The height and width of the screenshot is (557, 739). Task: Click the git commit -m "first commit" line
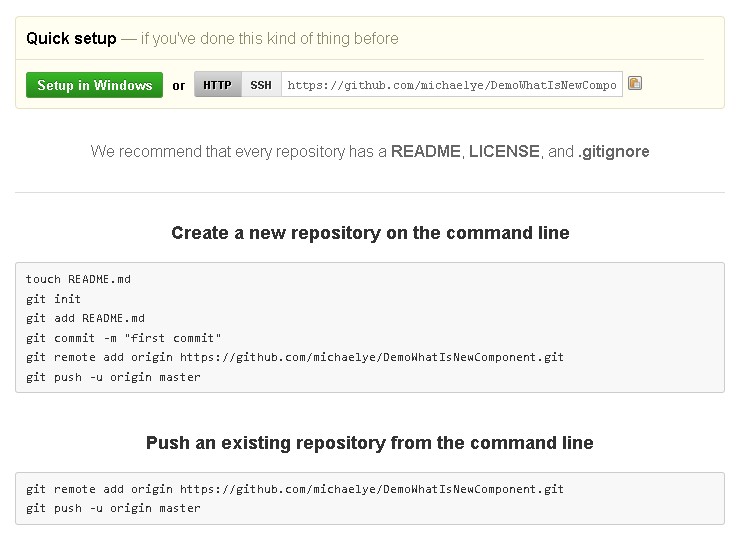pos(123,338)
